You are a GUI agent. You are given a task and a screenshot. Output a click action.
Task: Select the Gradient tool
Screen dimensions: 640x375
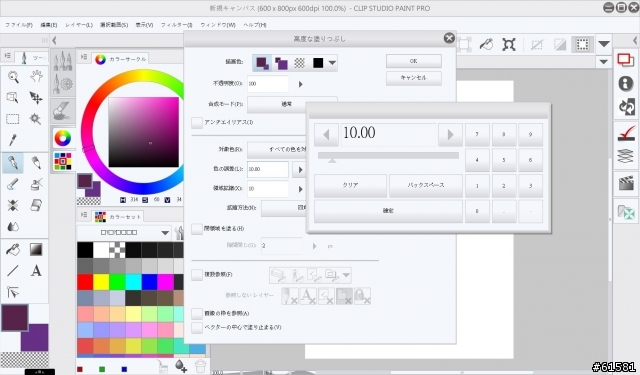36,249
